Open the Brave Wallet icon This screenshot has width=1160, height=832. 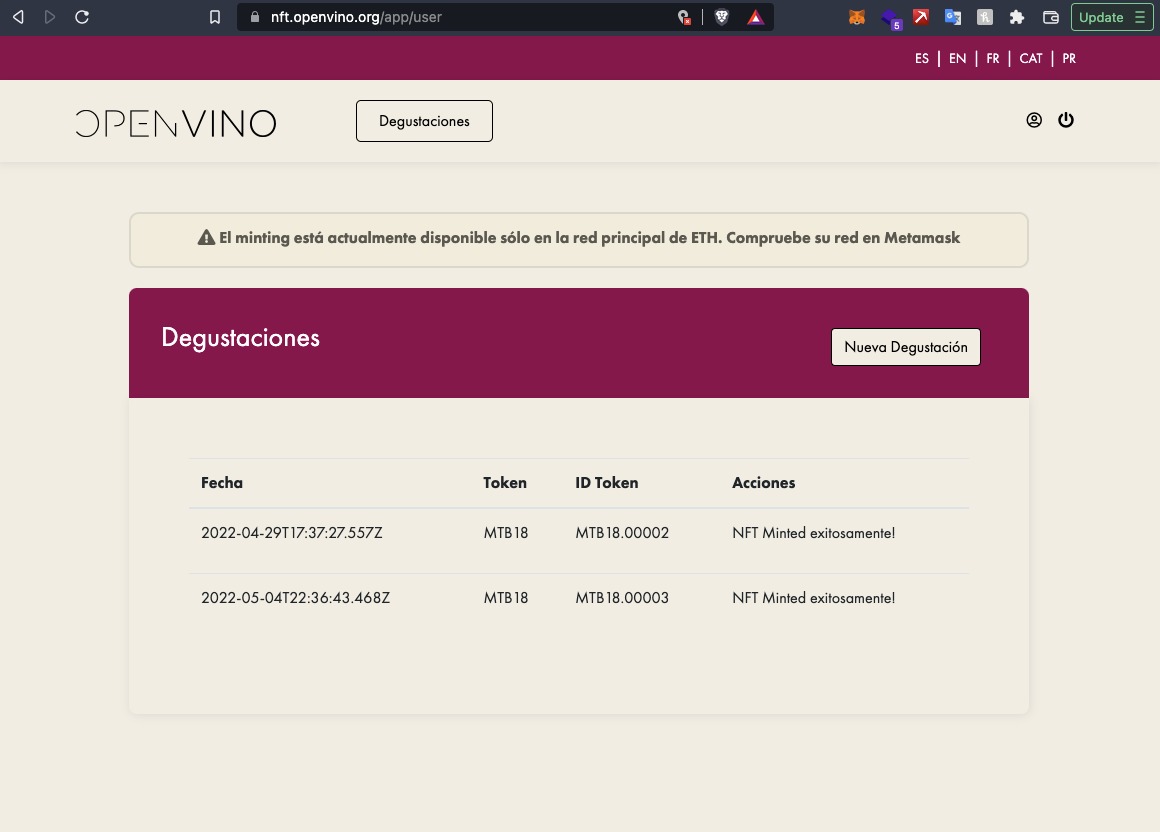click(1051, 17)
